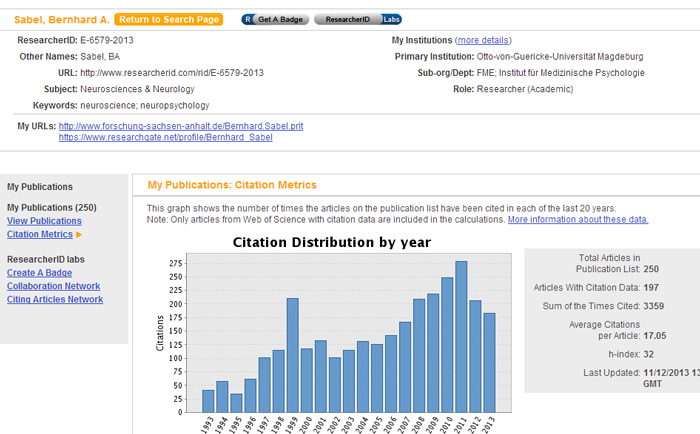700x434 pixels.
Task: Click the h-index value 32
Action: pyautogui.click(x=649, y=355)
